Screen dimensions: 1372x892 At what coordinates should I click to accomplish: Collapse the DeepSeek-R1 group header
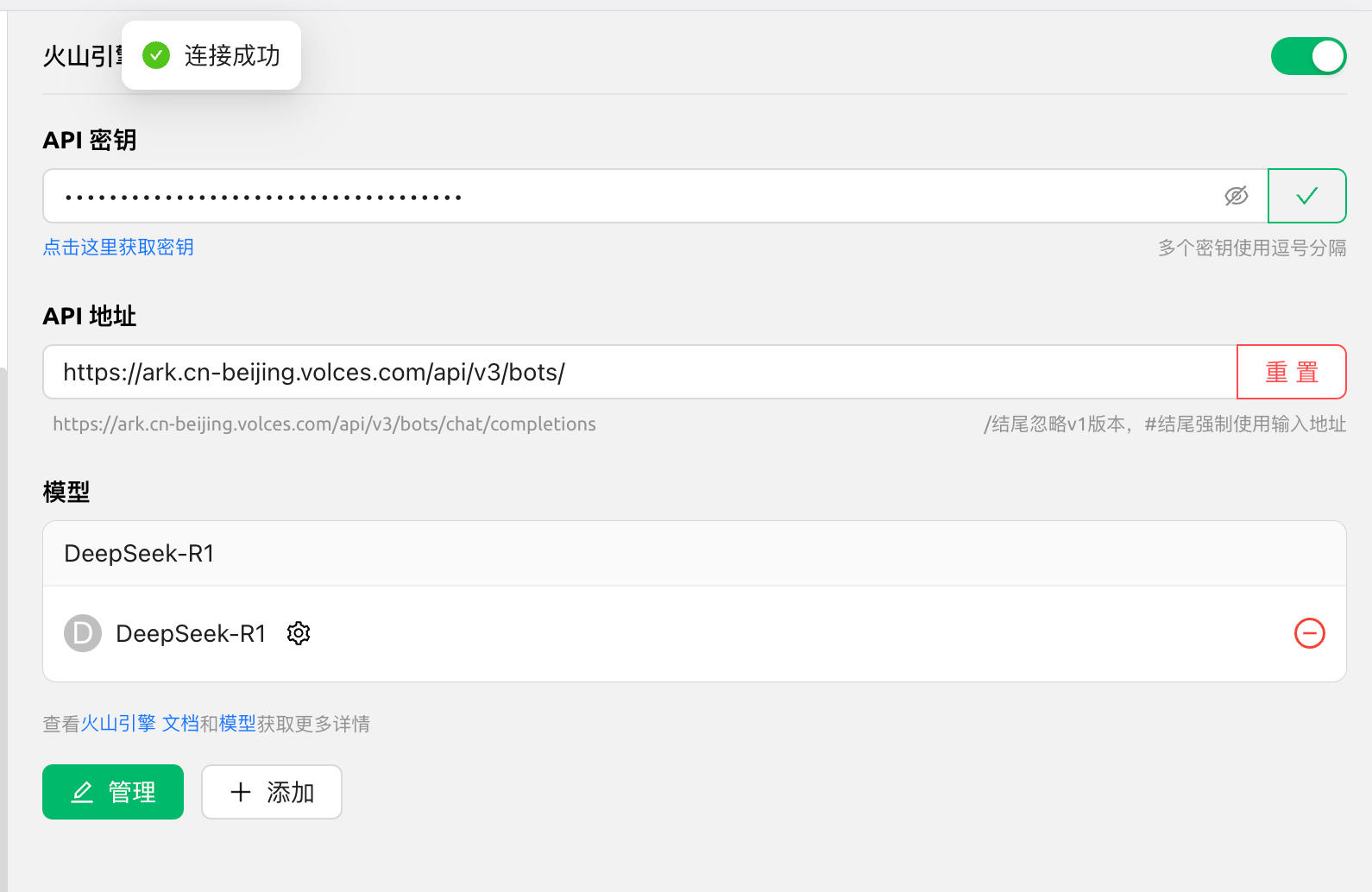(x=695, y=554)
